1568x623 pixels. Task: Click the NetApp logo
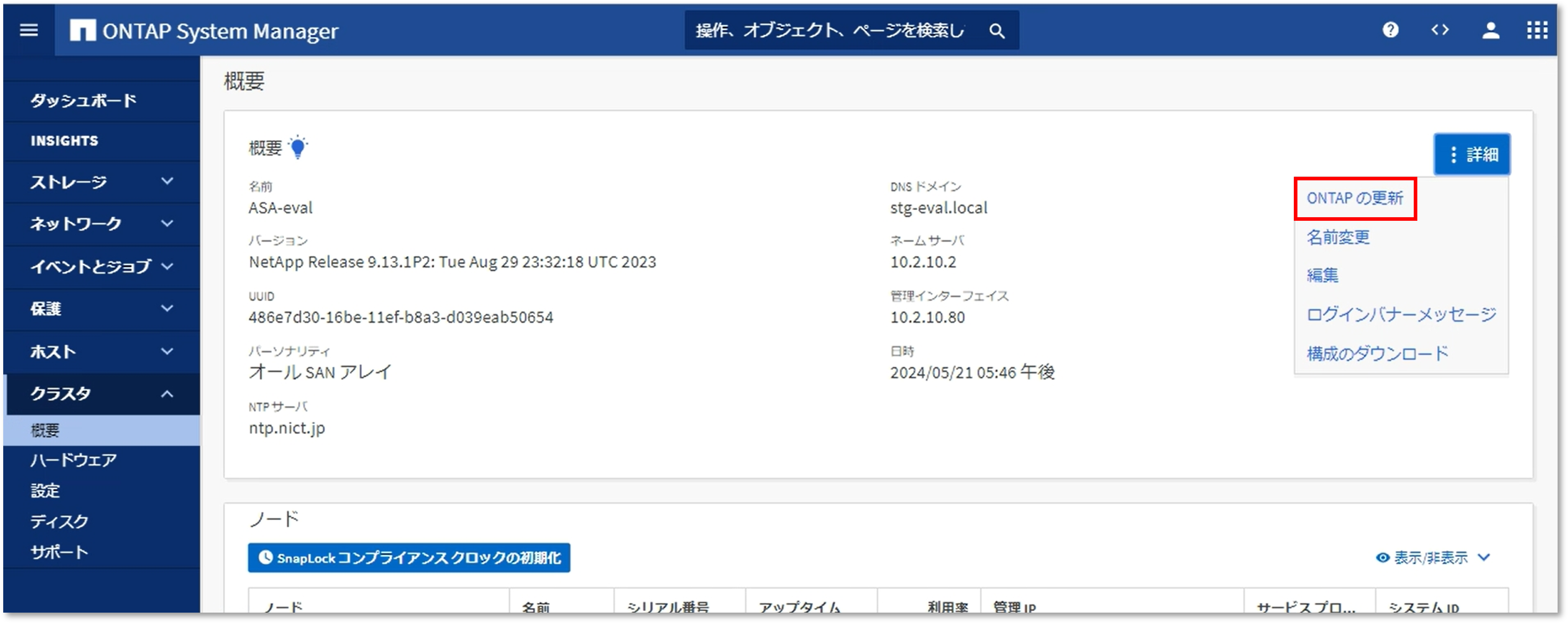click(82, 30)
